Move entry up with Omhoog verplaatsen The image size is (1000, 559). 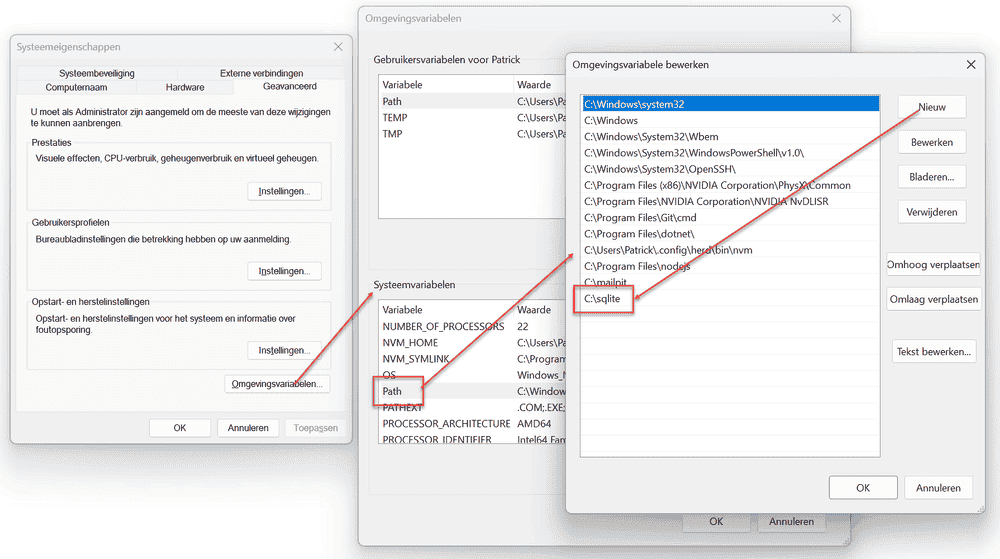(932, 265)
